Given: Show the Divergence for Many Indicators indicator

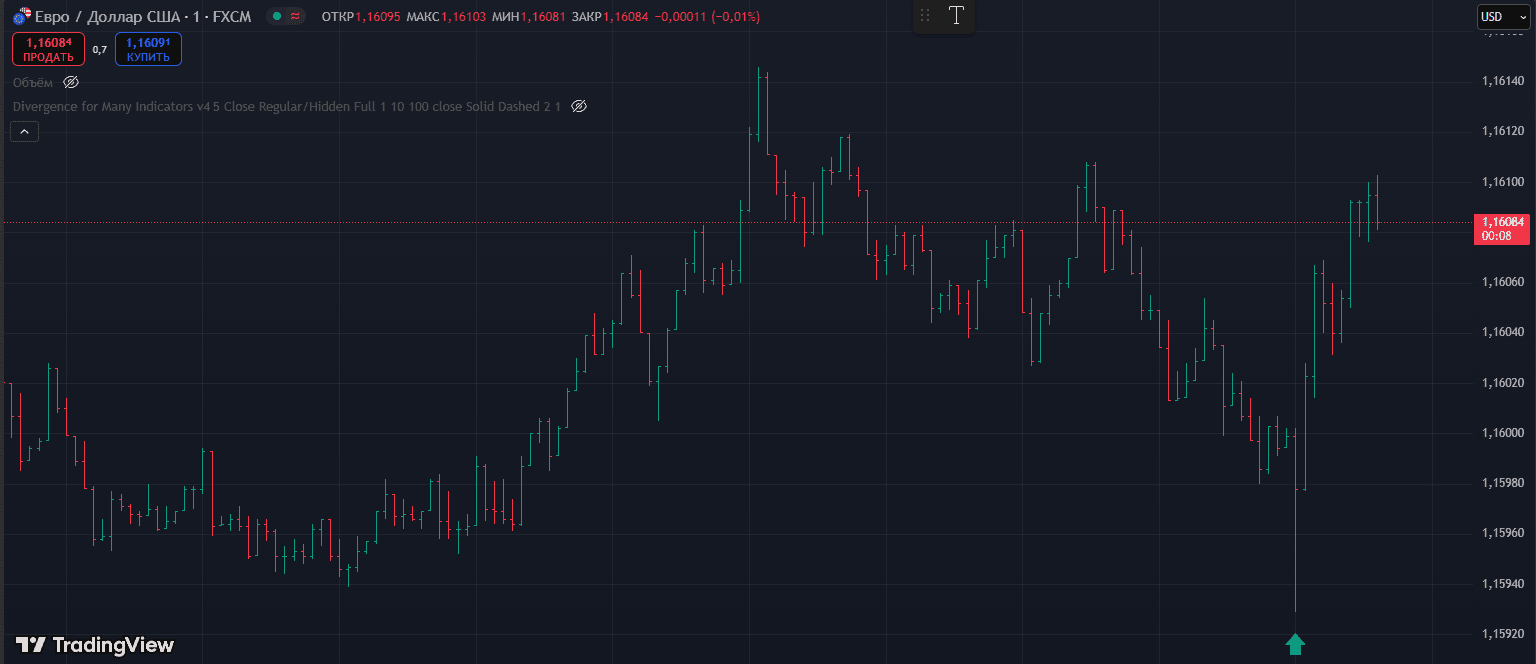Looking at the screenshot, I should [578, 106].
